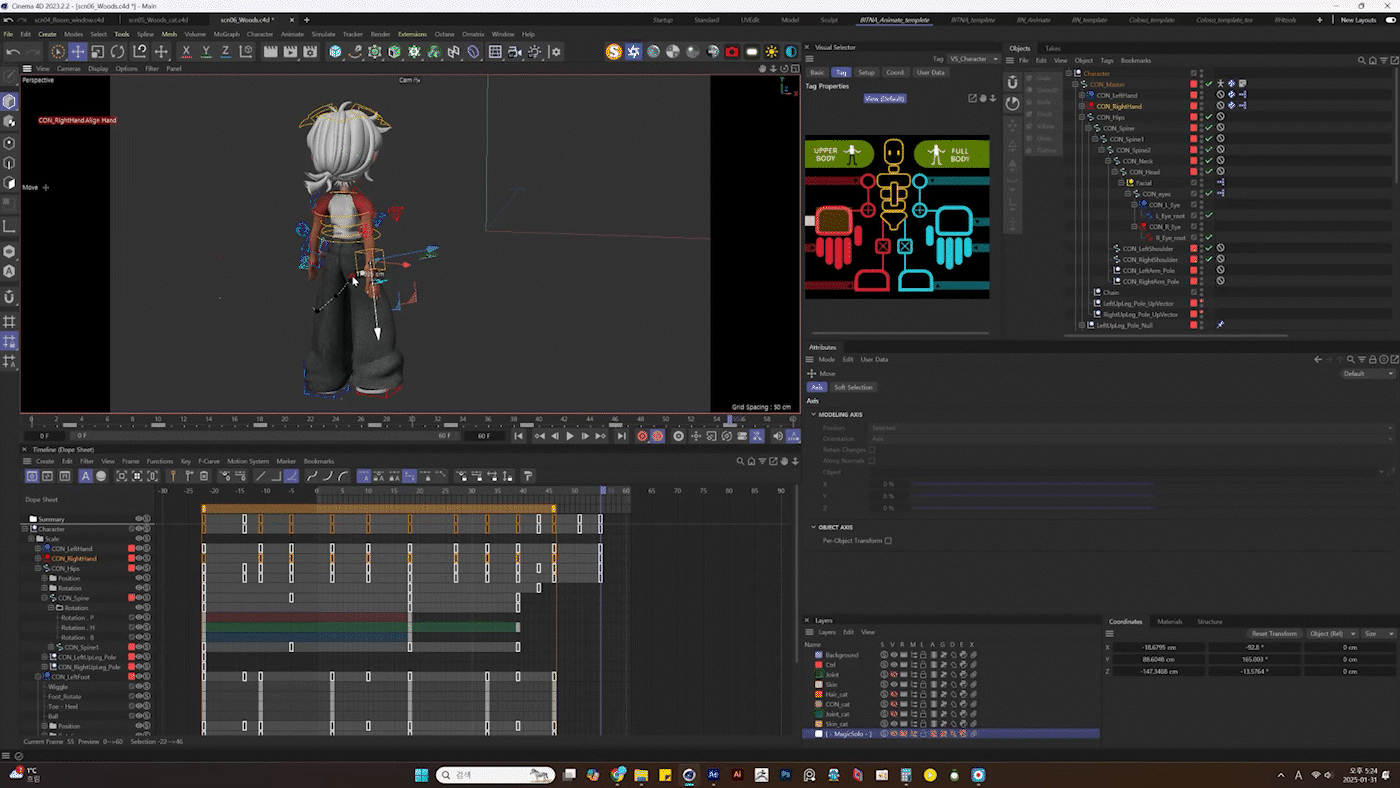Click the Record Active Objects button
This screenshot has height=788, width=1400.
(643, 436)
